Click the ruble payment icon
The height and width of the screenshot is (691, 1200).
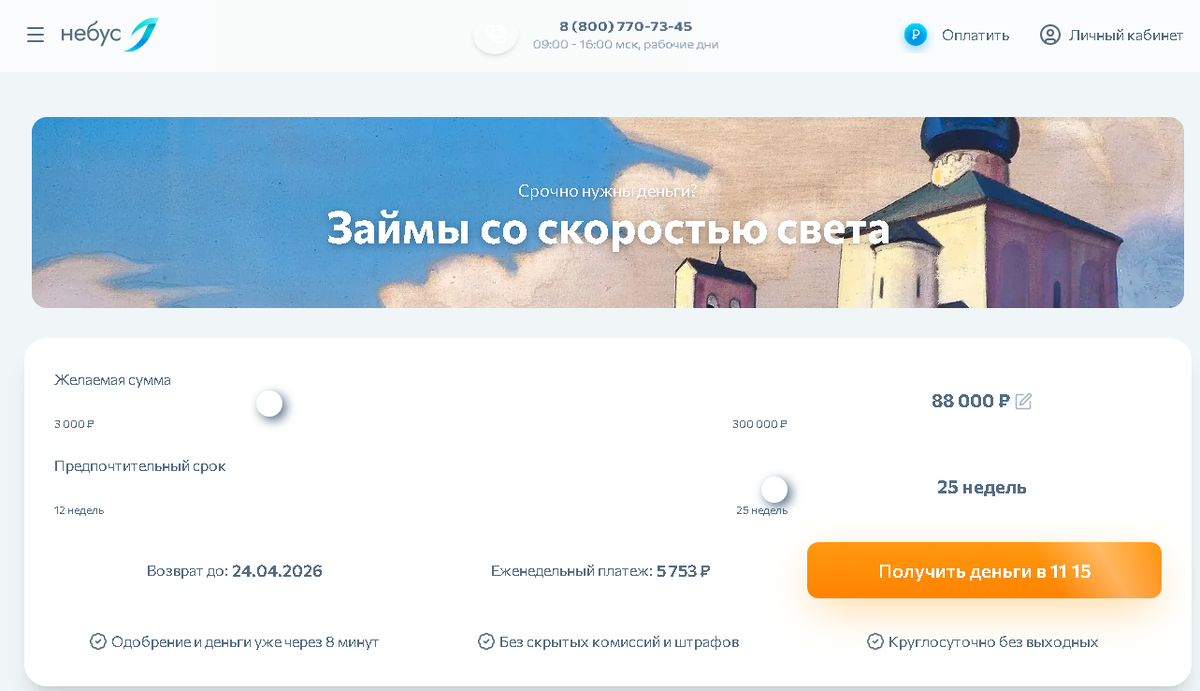tap(915, 35)
